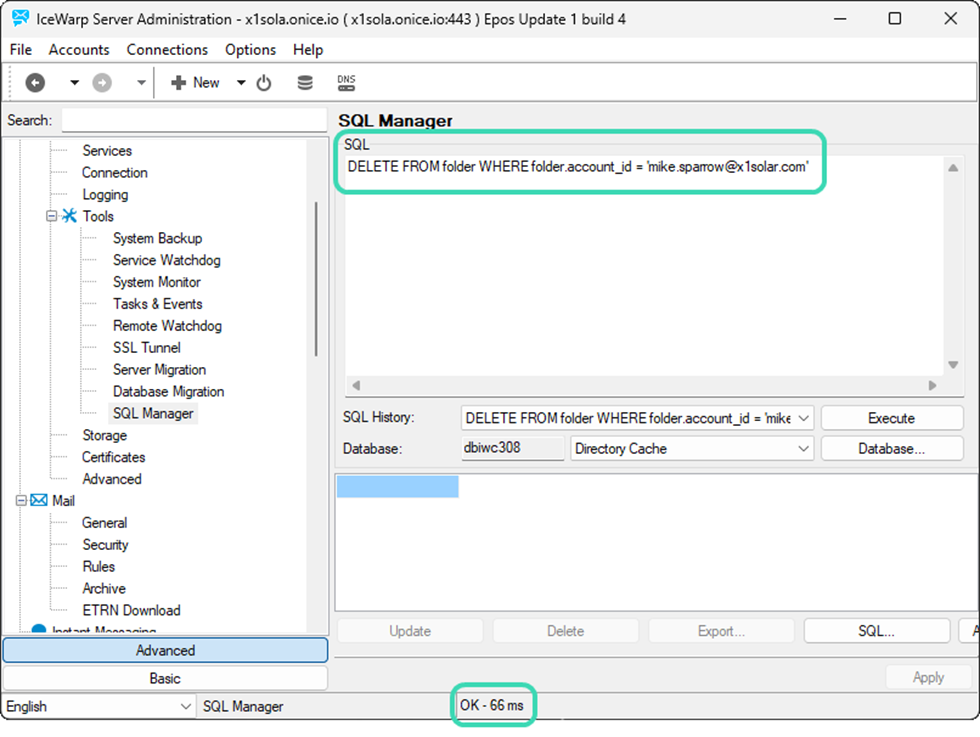Select ETRN Download under Mail
Image resolution: width=980 pixels, height=737 pixels.
(x=131, y=610)
